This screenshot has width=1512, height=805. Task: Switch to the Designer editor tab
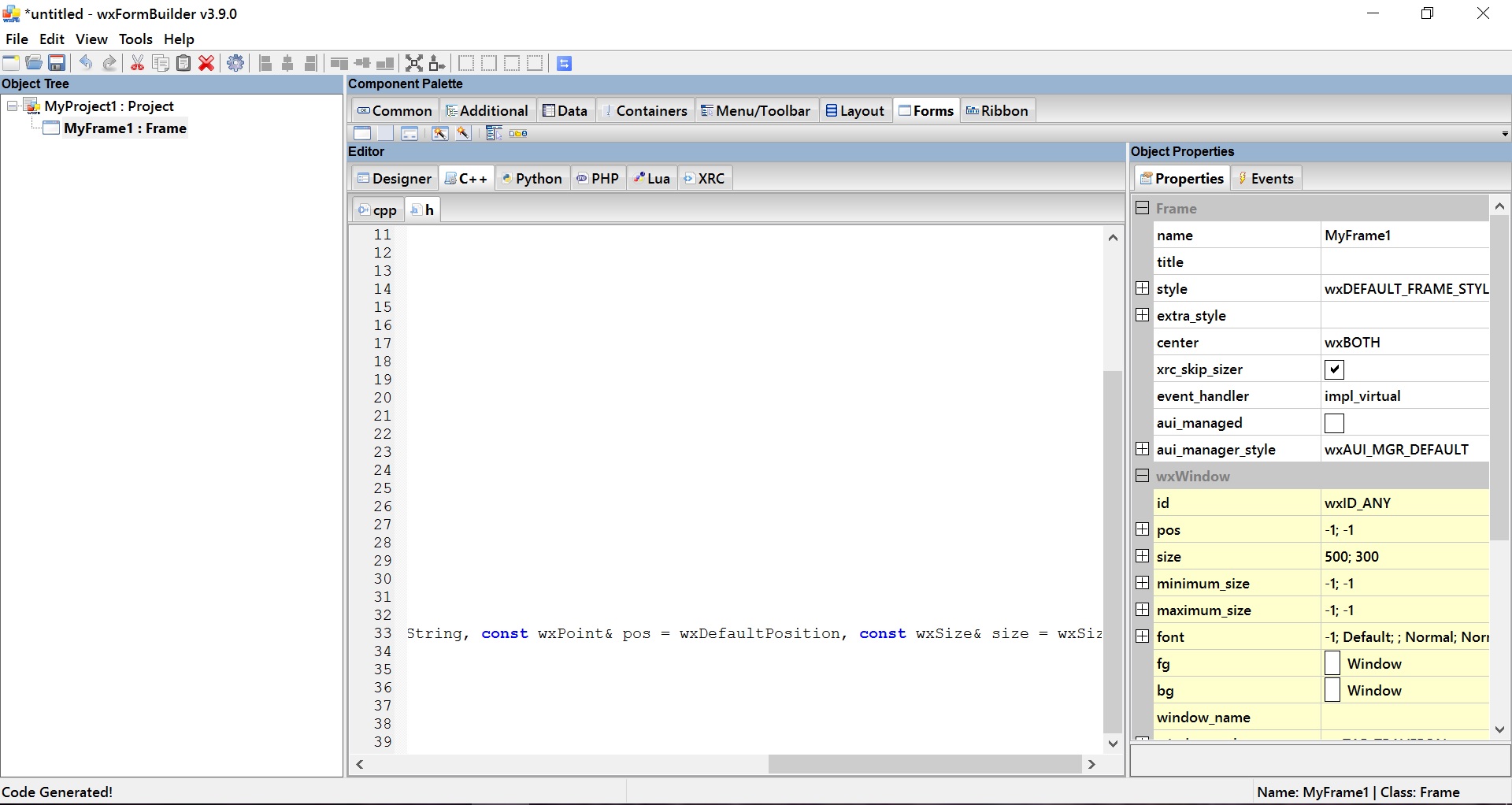point(395,178)
